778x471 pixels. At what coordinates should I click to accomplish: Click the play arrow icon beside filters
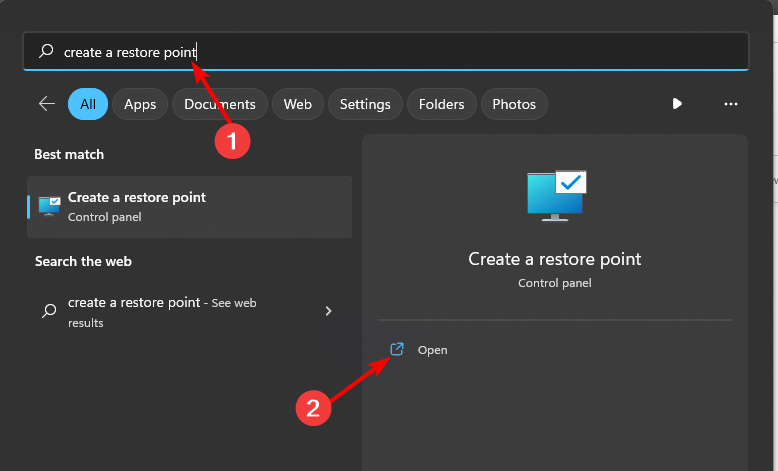tap(677, 104)
